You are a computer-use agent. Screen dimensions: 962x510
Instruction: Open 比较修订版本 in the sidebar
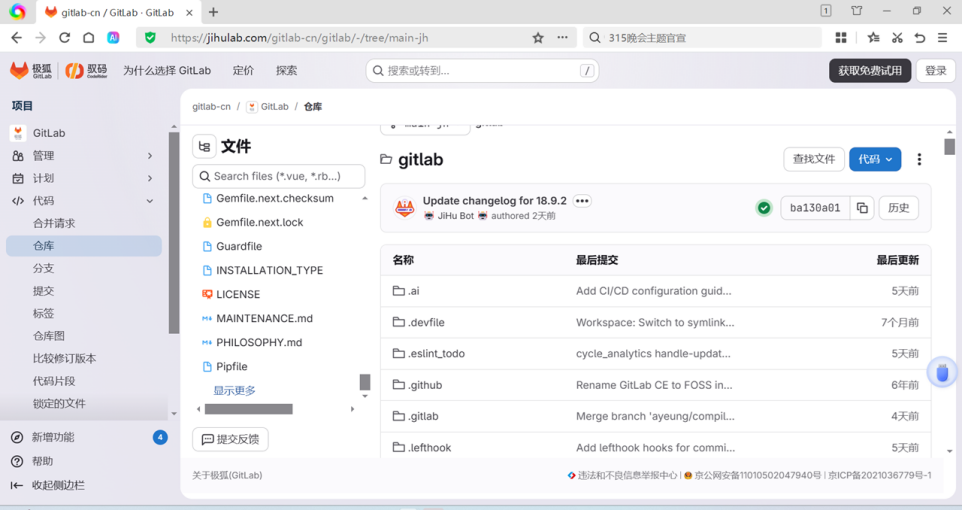84,358
